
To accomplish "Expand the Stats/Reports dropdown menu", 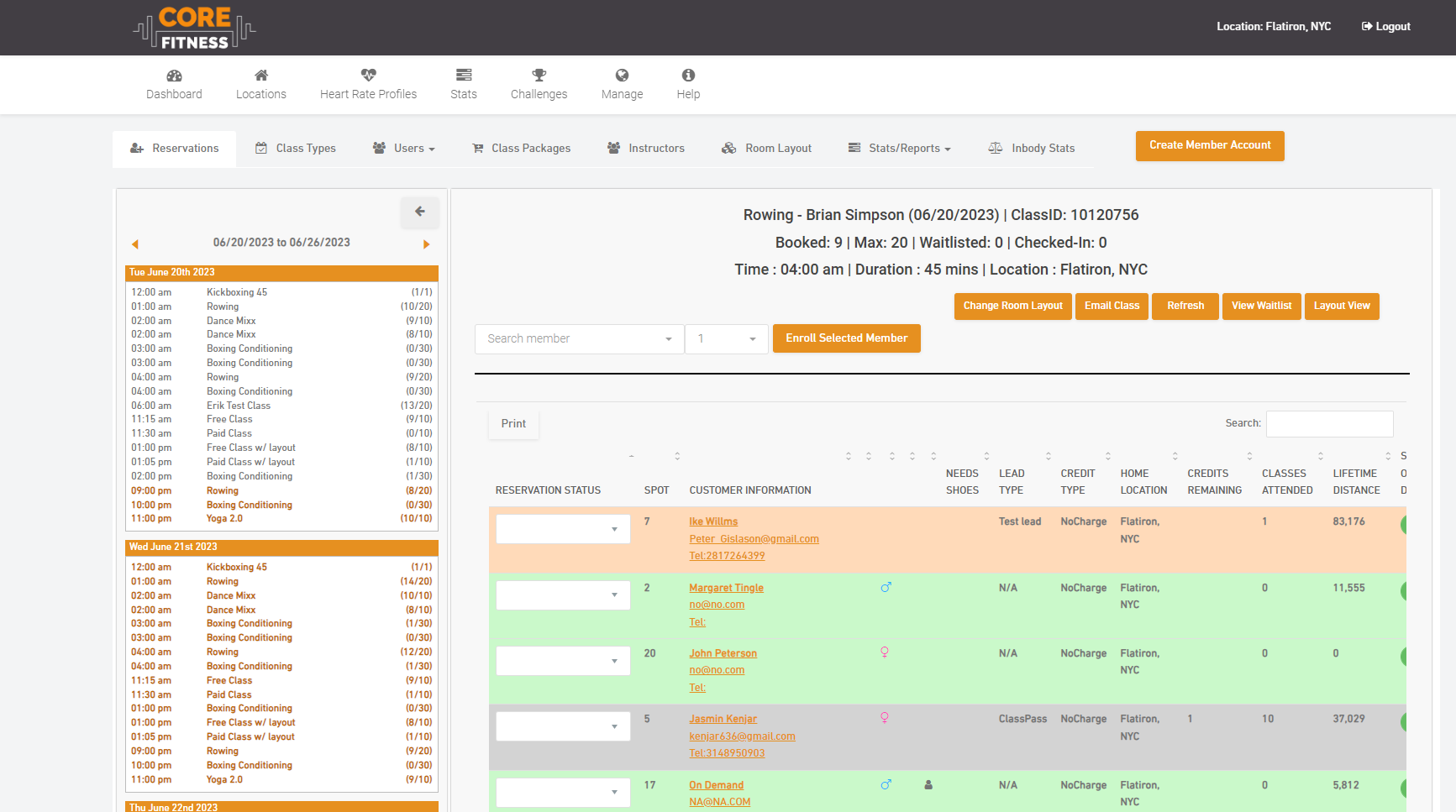I will click(900, 149).
